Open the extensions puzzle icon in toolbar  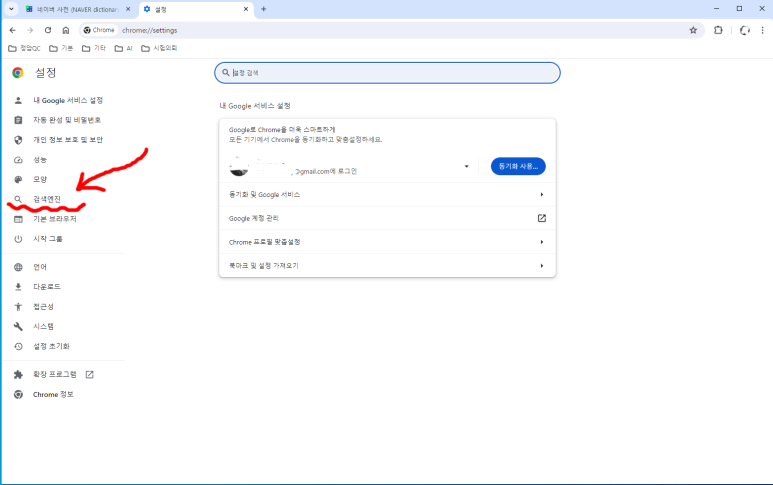718,30
